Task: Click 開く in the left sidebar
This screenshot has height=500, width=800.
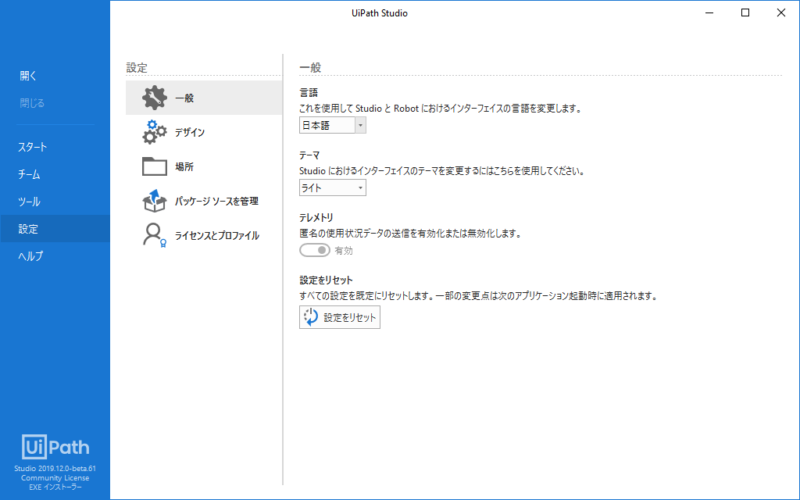Action: (28, 75)
